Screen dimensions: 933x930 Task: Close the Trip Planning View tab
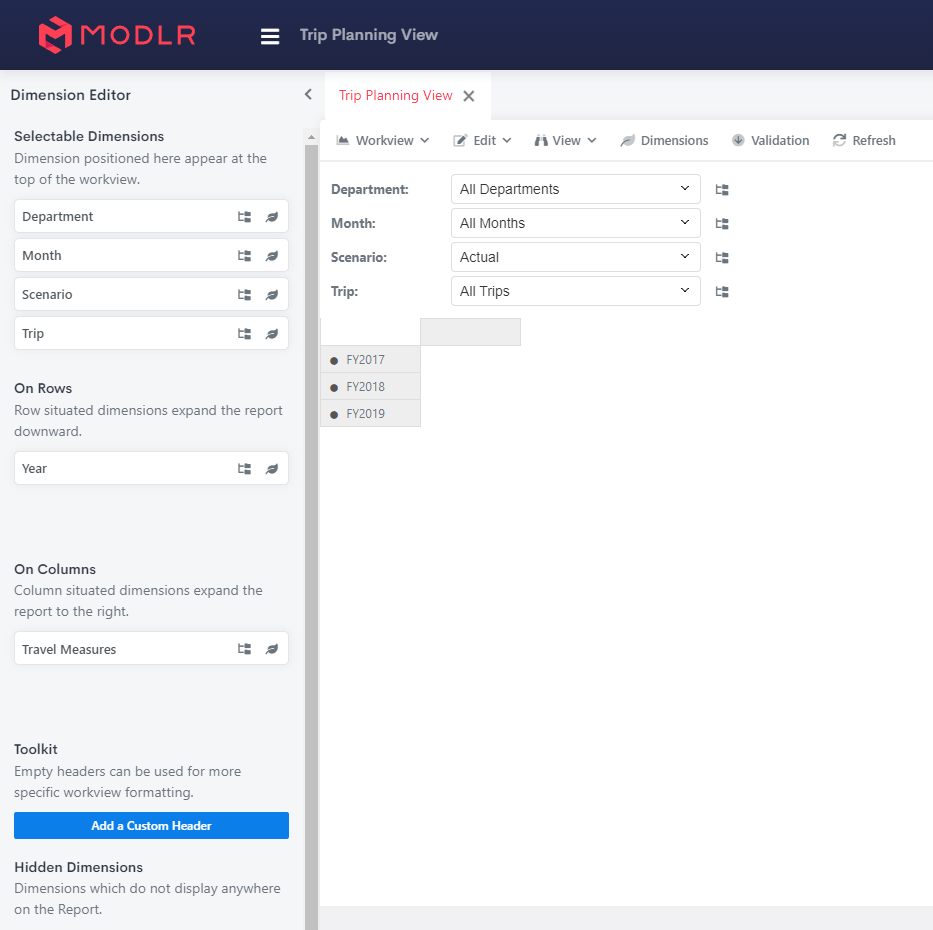(469, 97)
